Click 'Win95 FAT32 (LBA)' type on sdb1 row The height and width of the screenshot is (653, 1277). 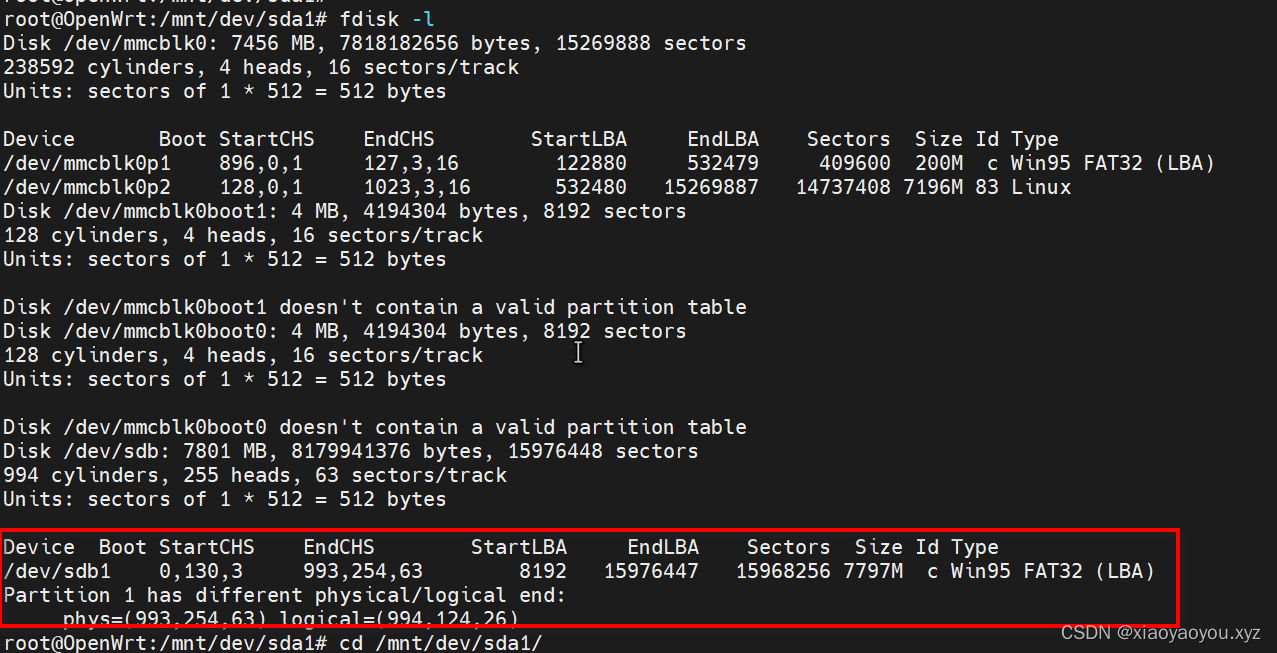pyautogui.click(x=1053, y=571)
